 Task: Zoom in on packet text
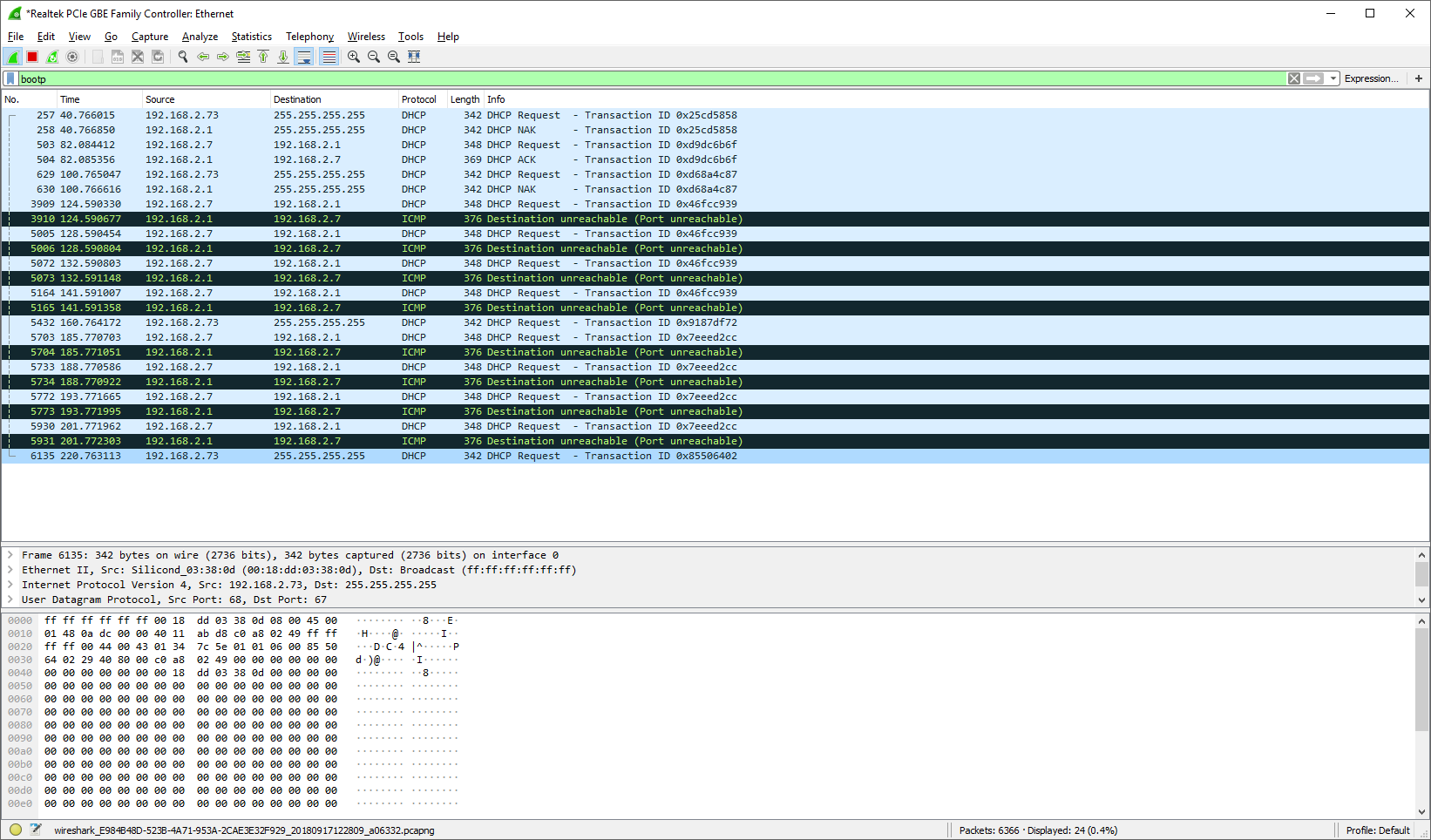(354, 57)
